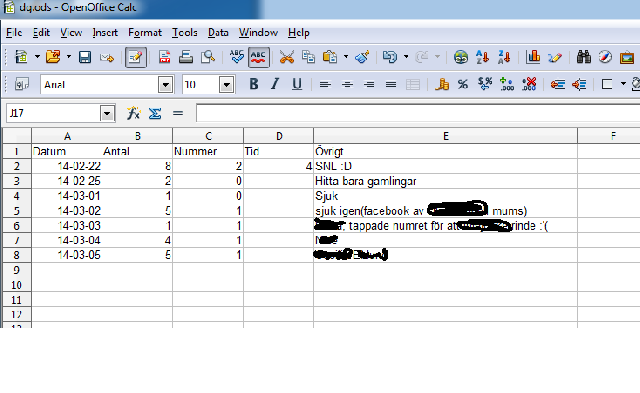Open the Data menu

pos(218,33)
